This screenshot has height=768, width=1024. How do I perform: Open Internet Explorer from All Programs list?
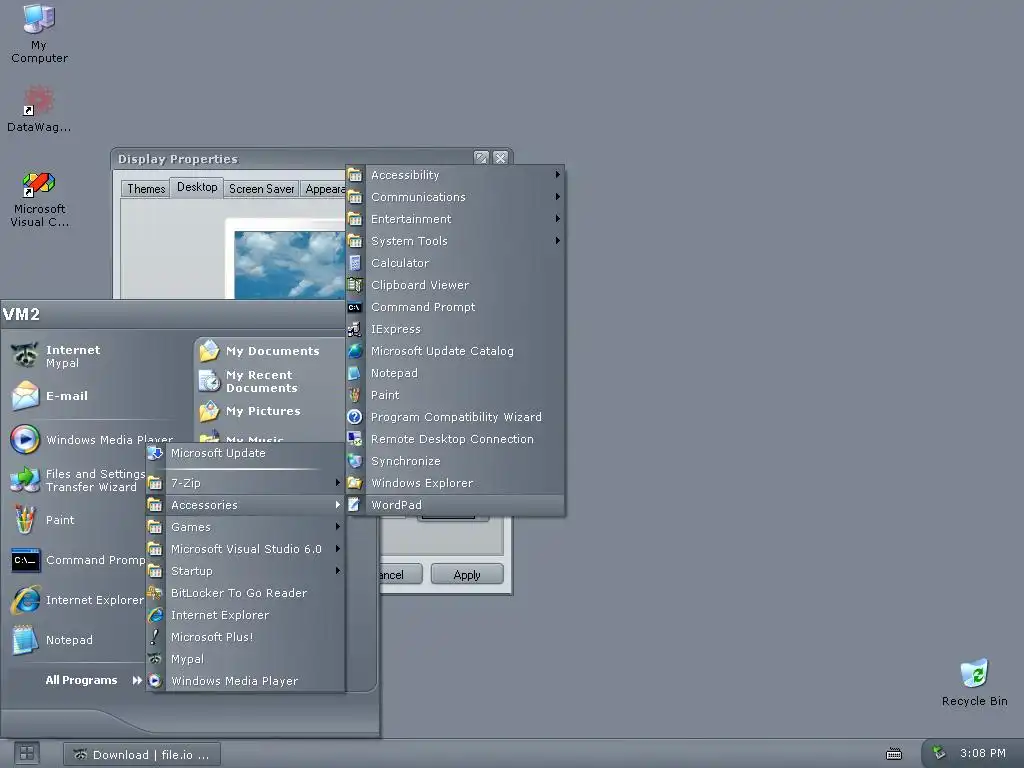(x=245, y=615)
